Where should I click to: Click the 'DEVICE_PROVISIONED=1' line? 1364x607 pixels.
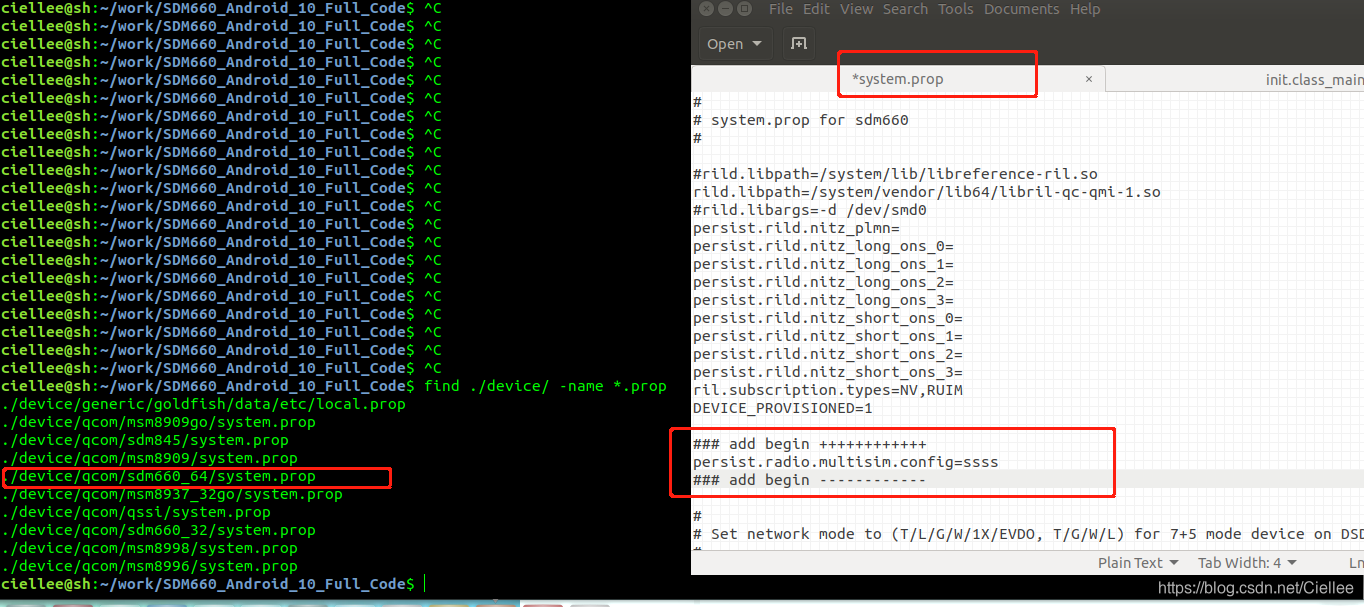point(783,408)
